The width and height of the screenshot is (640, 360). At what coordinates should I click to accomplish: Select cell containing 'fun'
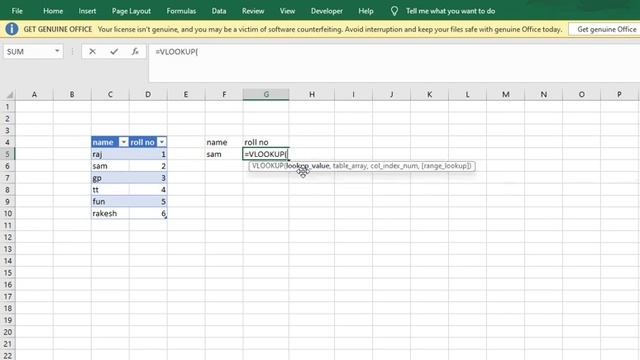110,201
